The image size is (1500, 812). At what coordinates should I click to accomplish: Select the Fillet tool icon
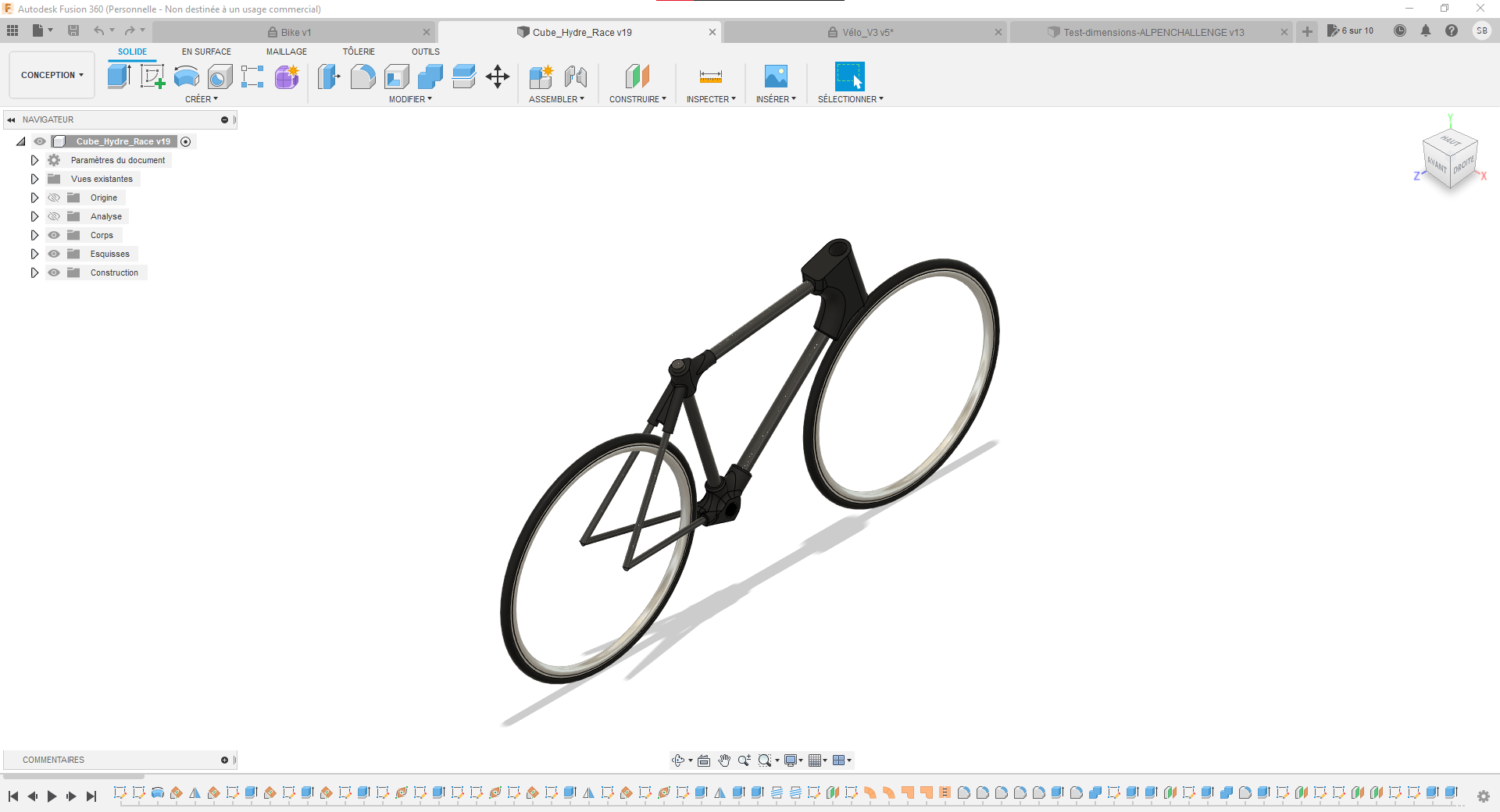pos(362,77)
